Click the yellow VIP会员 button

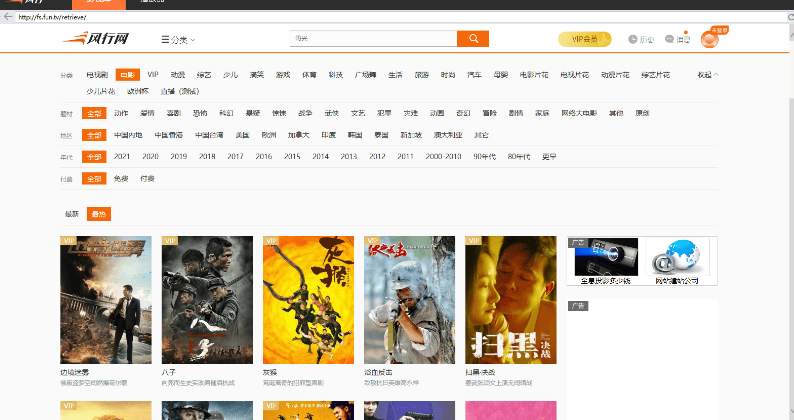(584, 39)
